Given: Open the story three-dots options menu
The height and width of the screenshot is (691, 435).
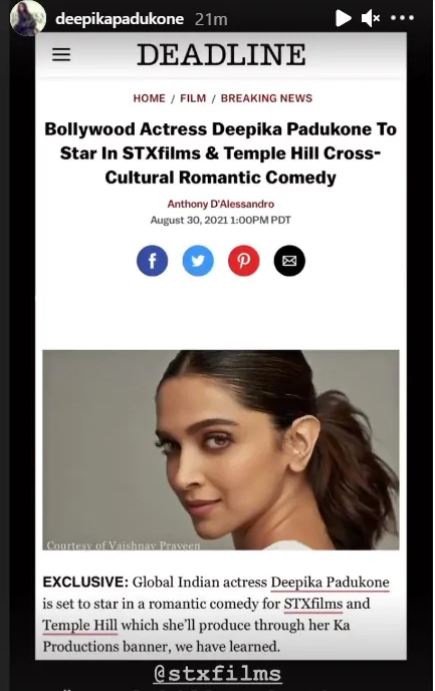Looking at the screenshot, I should 402,18.
